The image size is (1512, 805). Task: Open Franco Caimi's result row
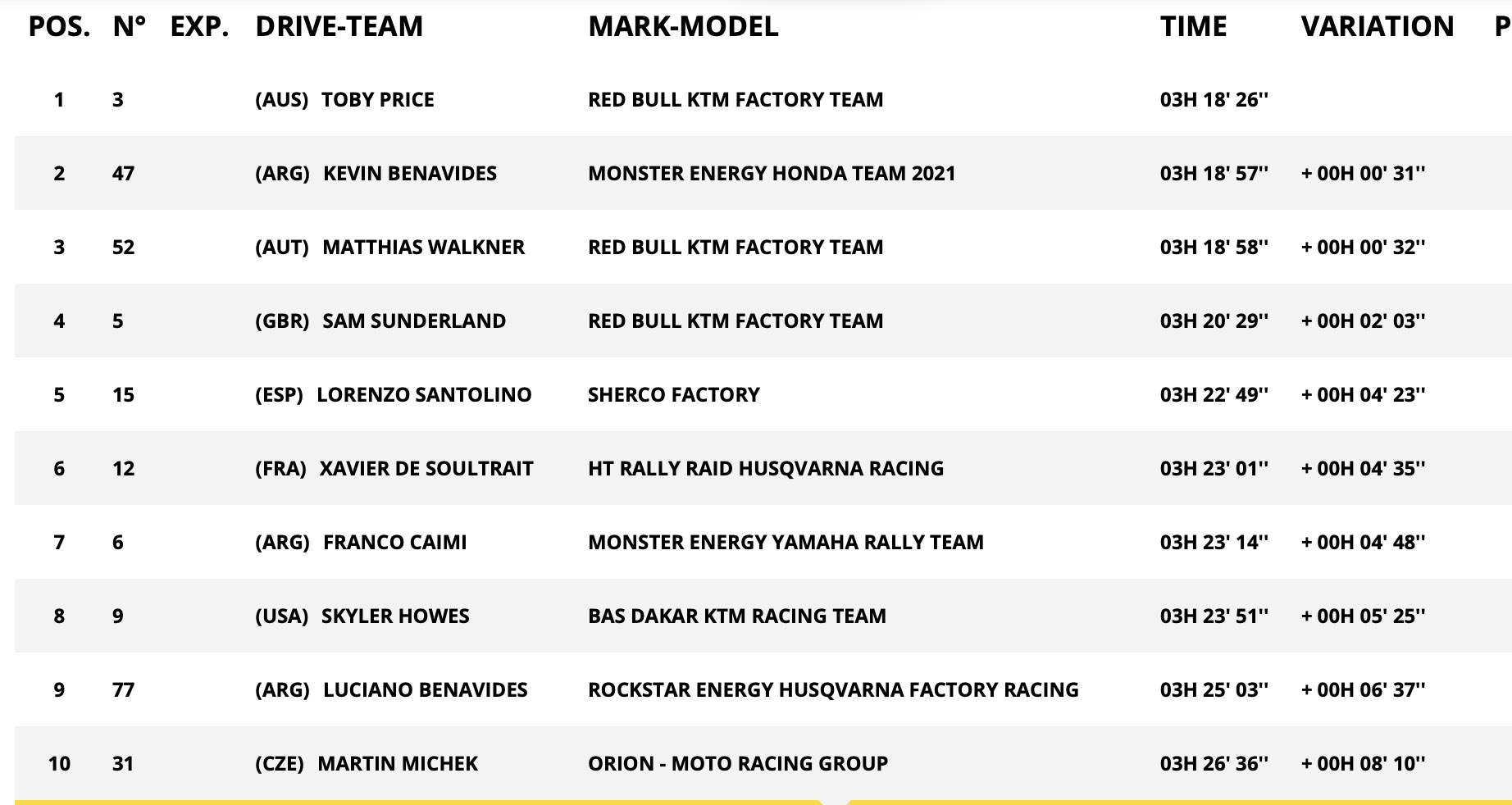tap(394, 543)
